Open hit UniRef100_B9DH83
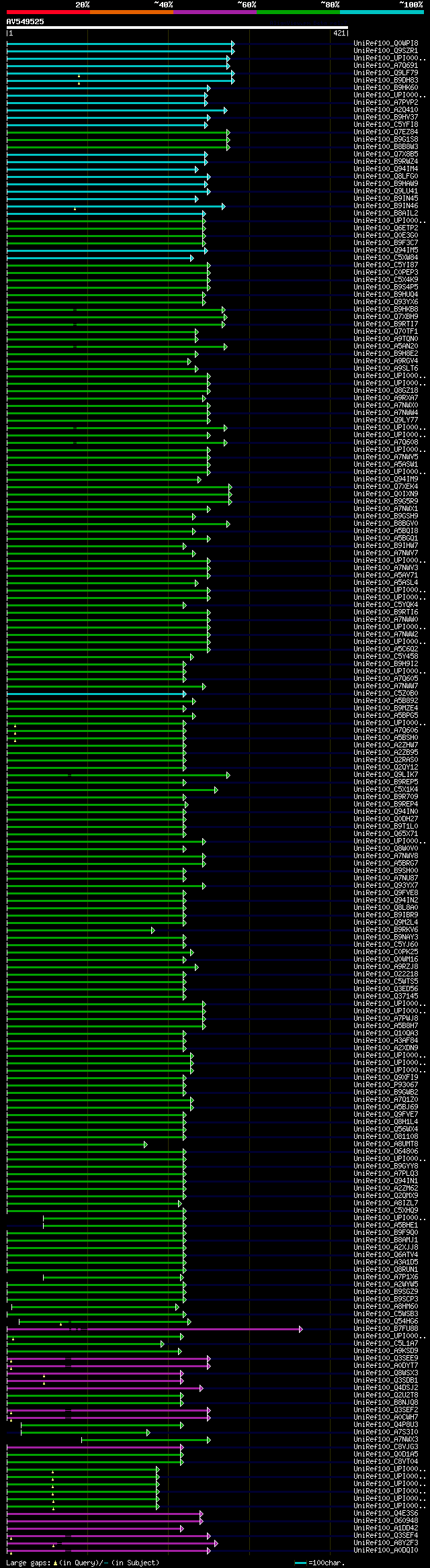 [x=386, y=81]
